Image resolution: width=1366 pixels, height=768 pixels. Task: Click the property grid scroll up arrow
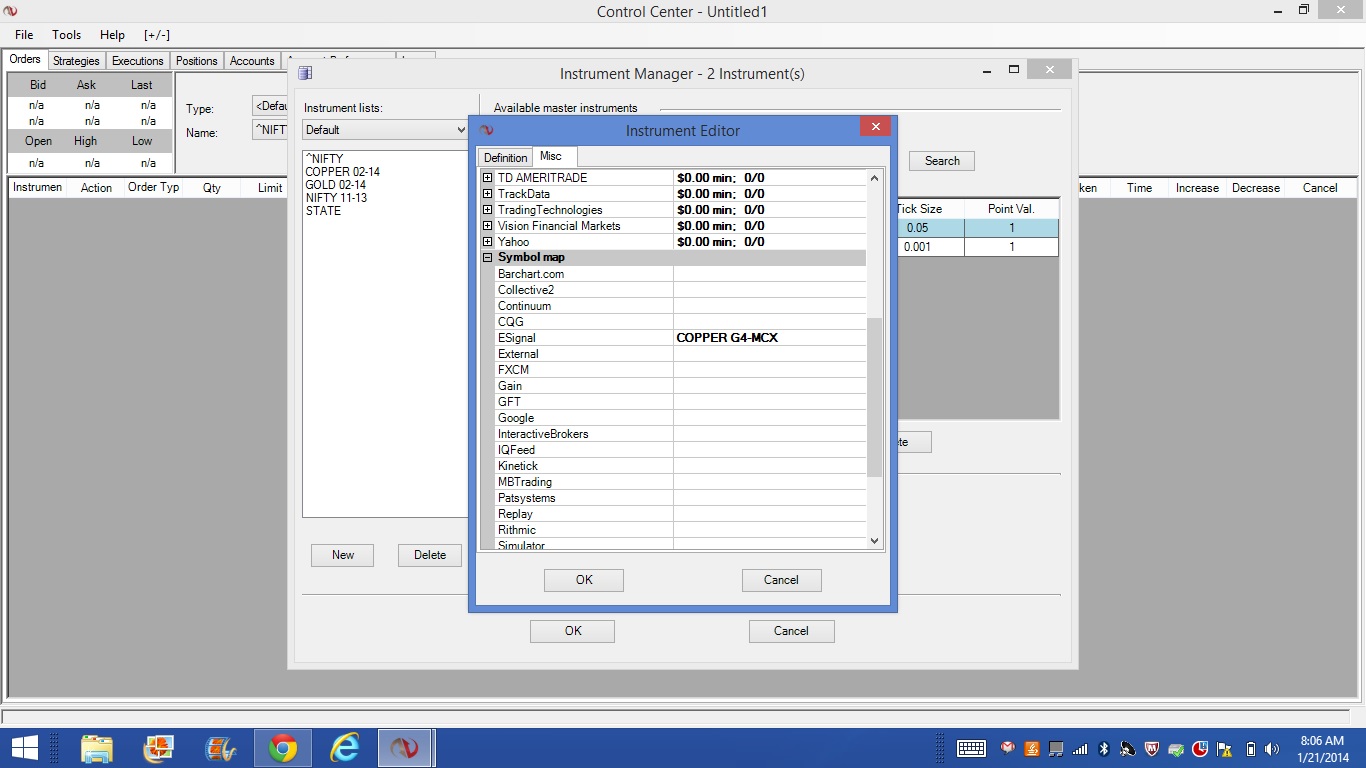874,178
